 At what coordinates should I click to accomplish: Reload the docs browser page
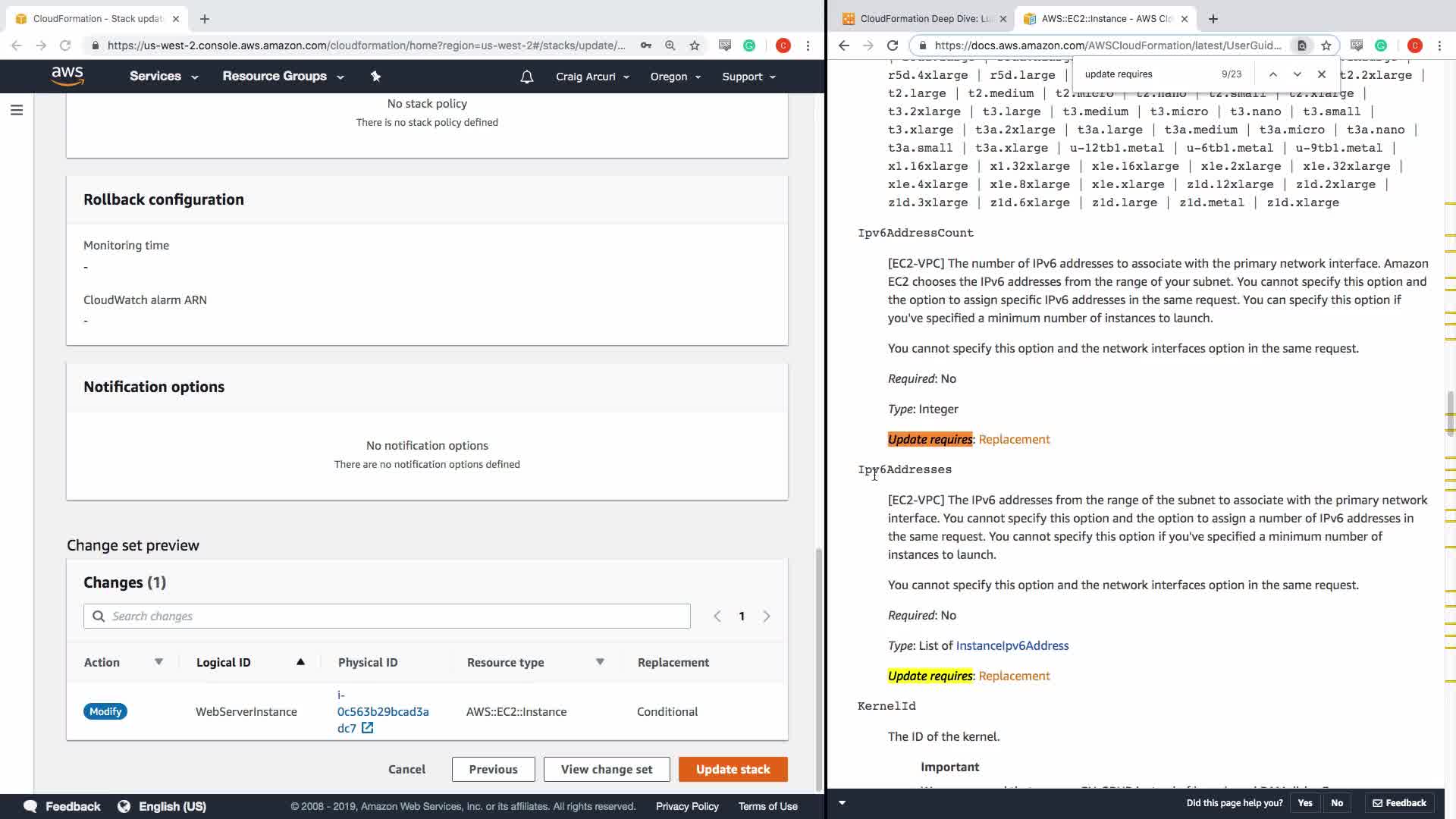[x=893, y=45]
